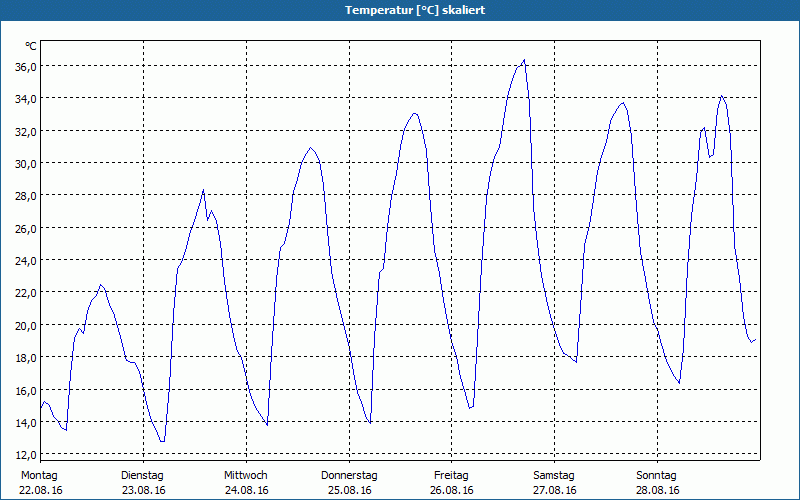Image resolution: width=800 pixels, height=500 pixels.
Task: Click the Donnerstag day label
Action: 349,476
